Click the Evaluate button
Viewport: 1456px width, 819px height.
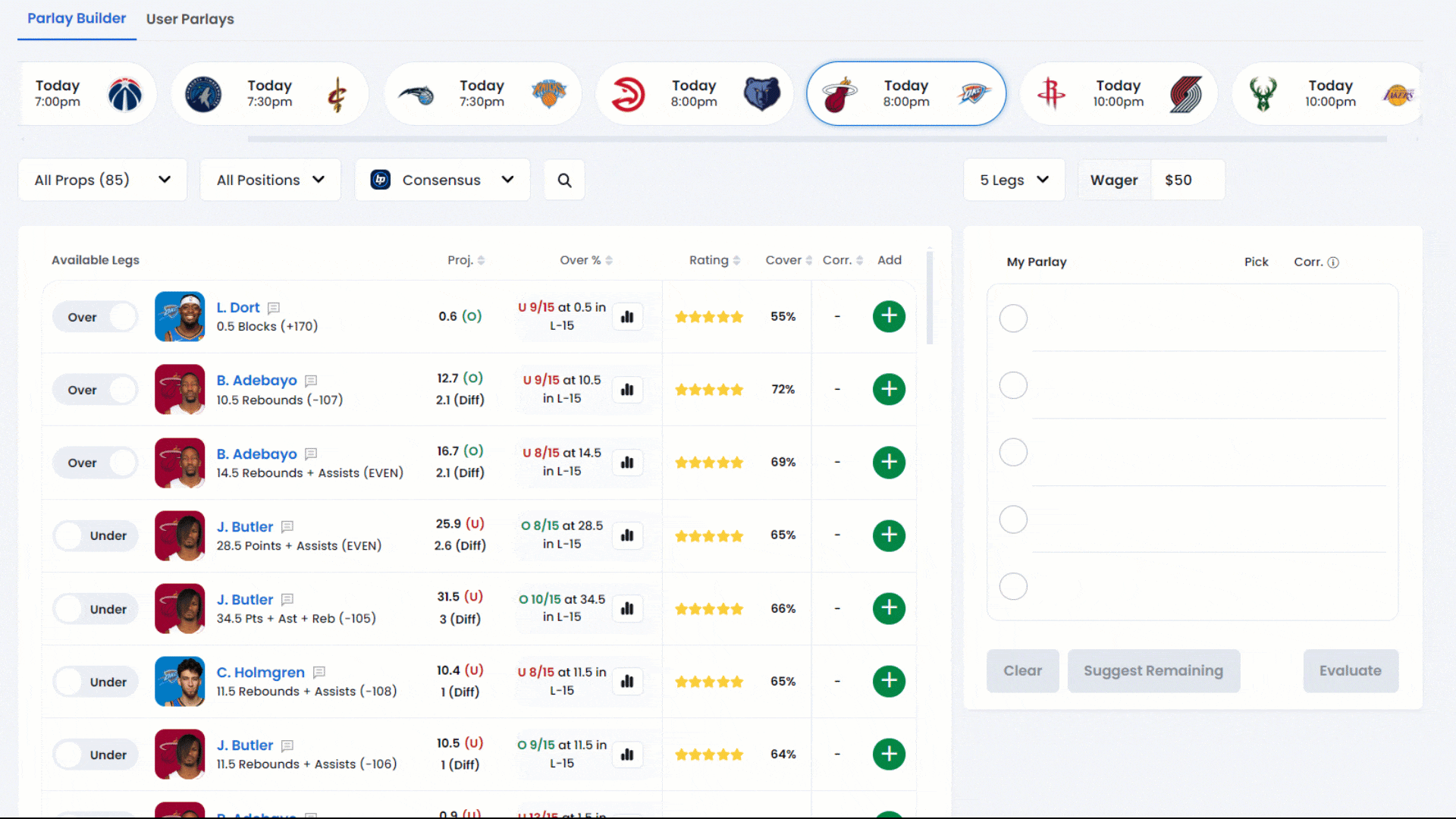pos(1350,670)
